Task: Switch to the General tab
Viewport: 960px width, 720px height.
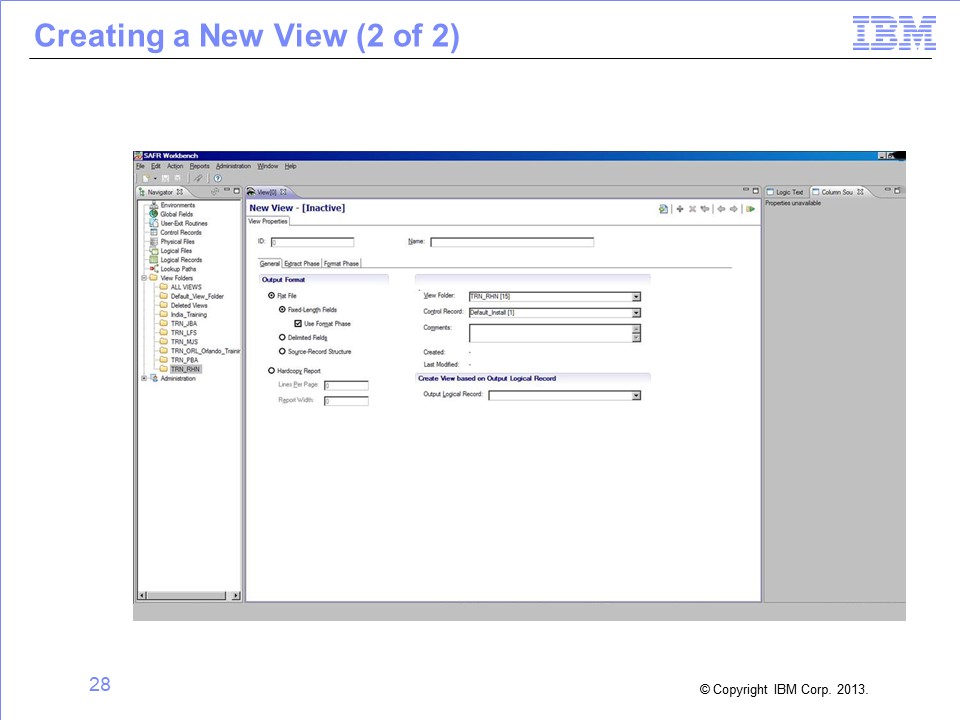Action: tap(270, 263)
